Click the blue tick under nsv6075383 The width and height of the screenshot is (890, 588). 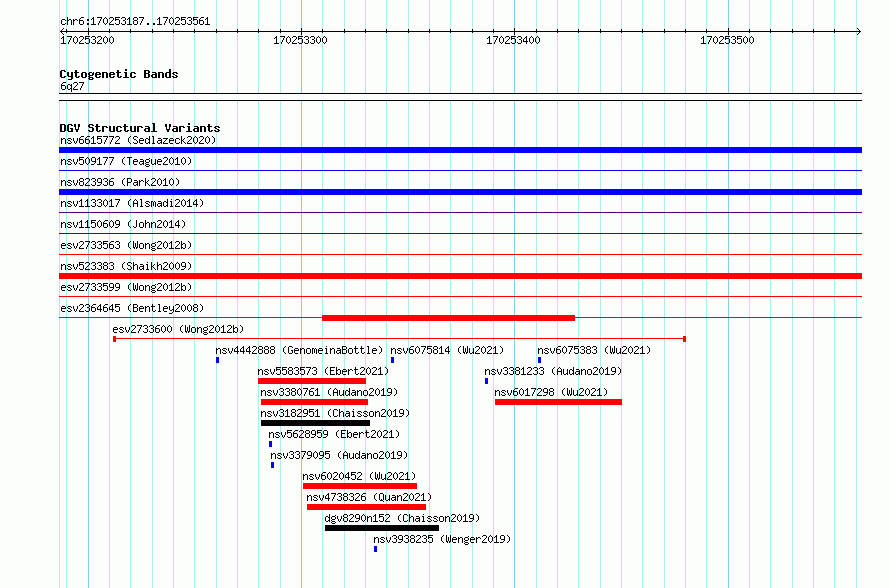tap(539, 360)
